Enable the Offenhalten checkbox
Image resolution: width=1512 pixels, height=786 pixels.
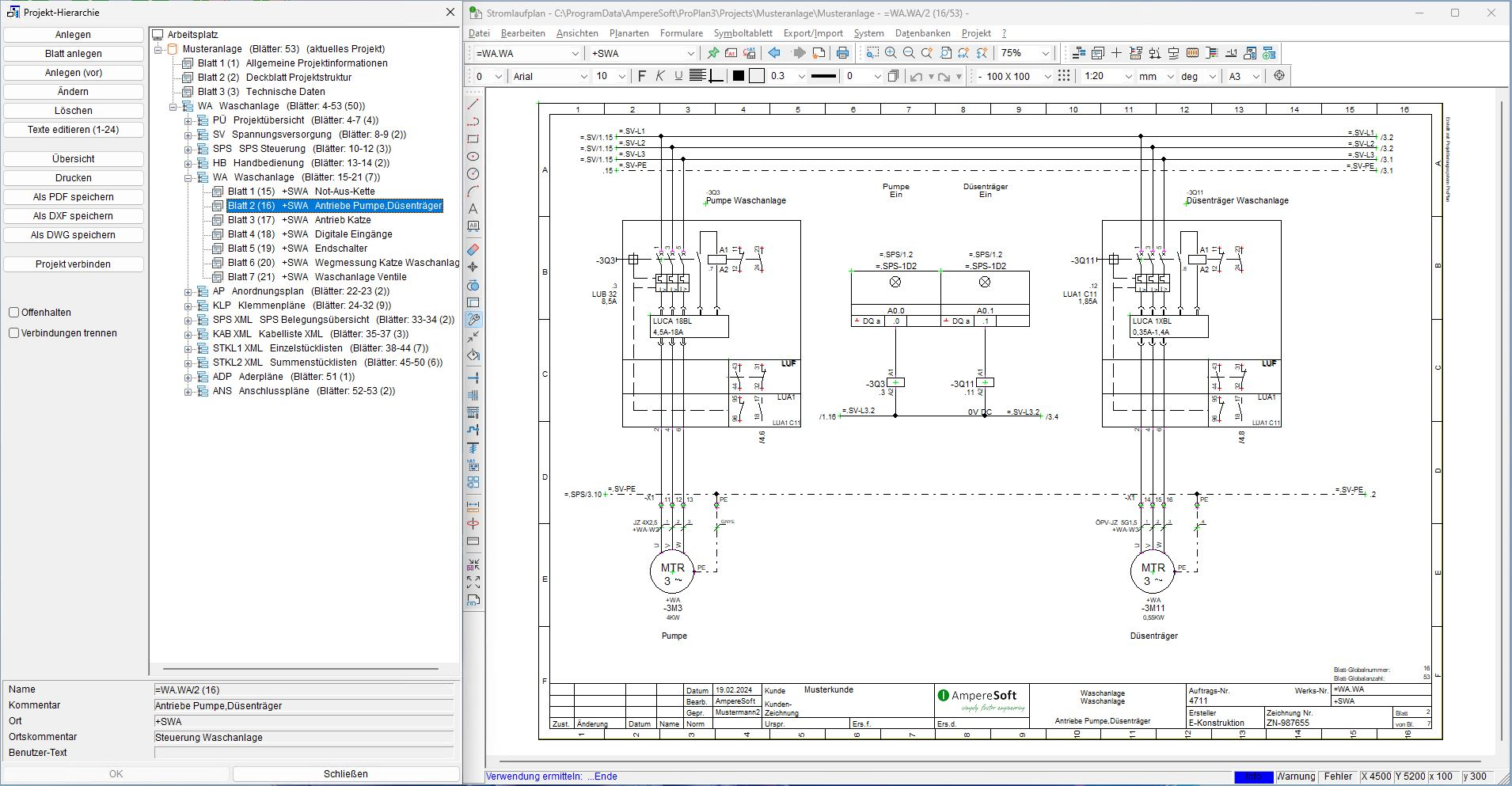(14, 313)
